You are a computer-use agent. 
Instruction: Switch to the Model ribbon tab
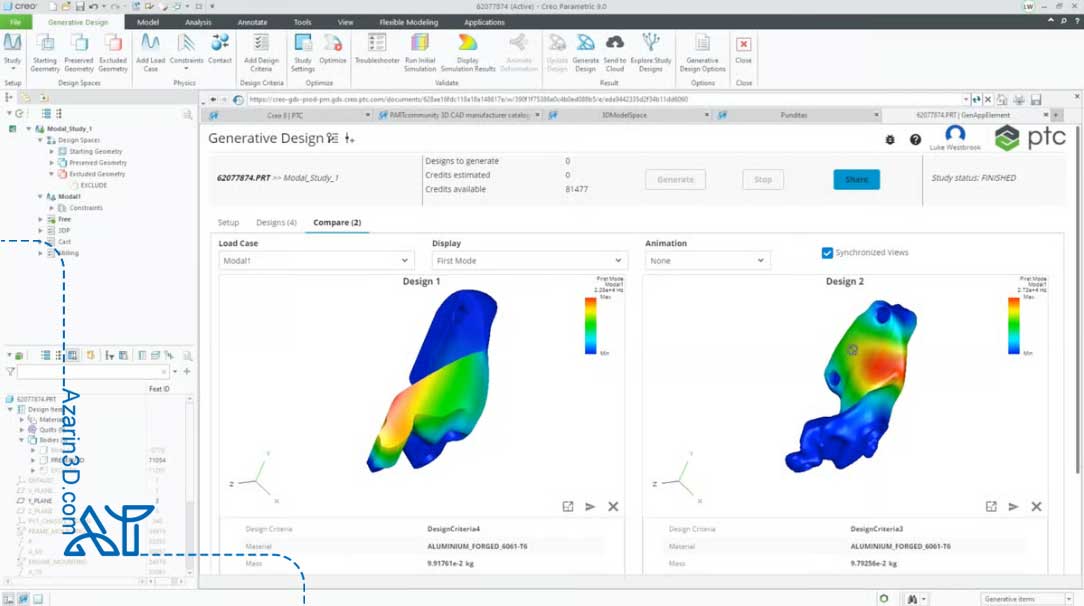click(x=148, y=22)
